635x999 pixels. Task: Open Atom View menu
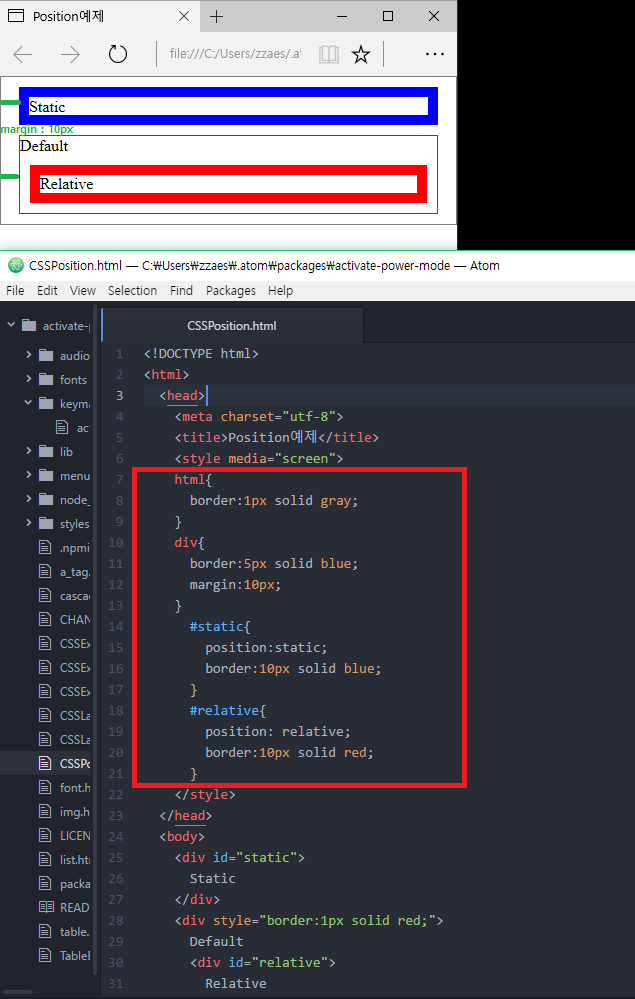(x=83, y=291)
